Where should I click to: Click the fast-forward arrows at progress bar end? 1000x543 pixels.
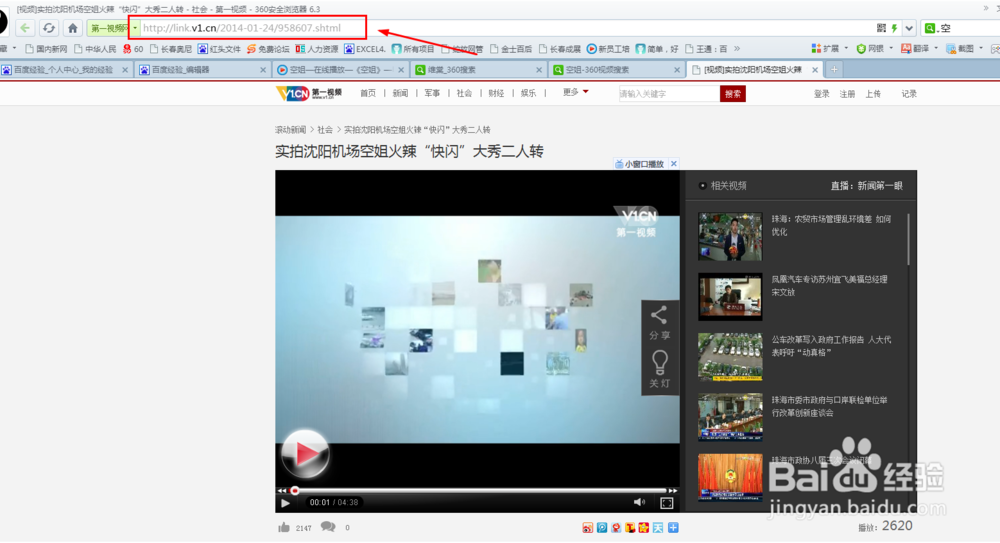tap(672, 491)
